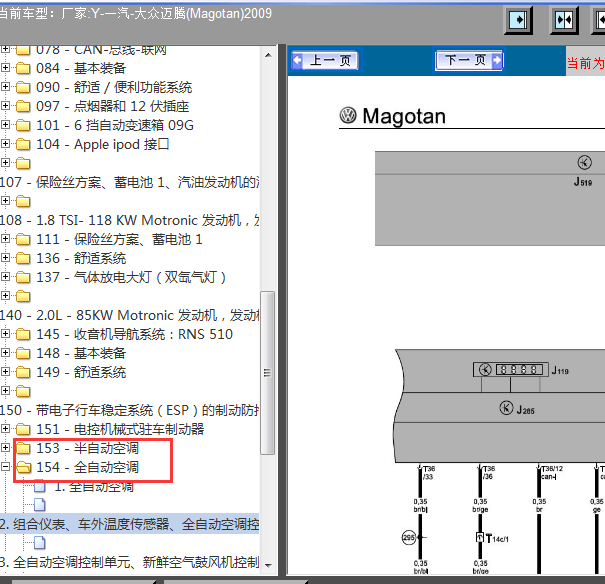Expand the 090 舒适/便利功能系统 folder
Screen dimensions: 605x584
[5, 87]
